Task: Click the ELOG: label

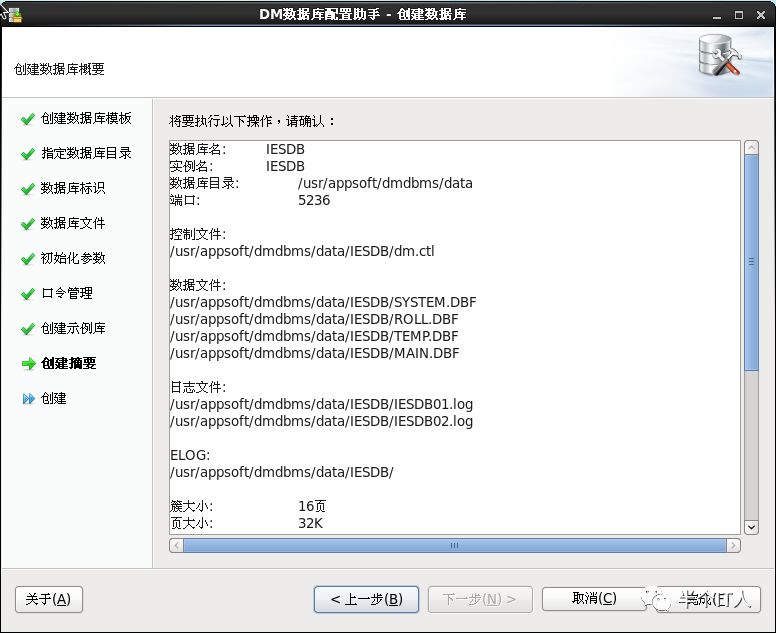Action: [190, 455]
